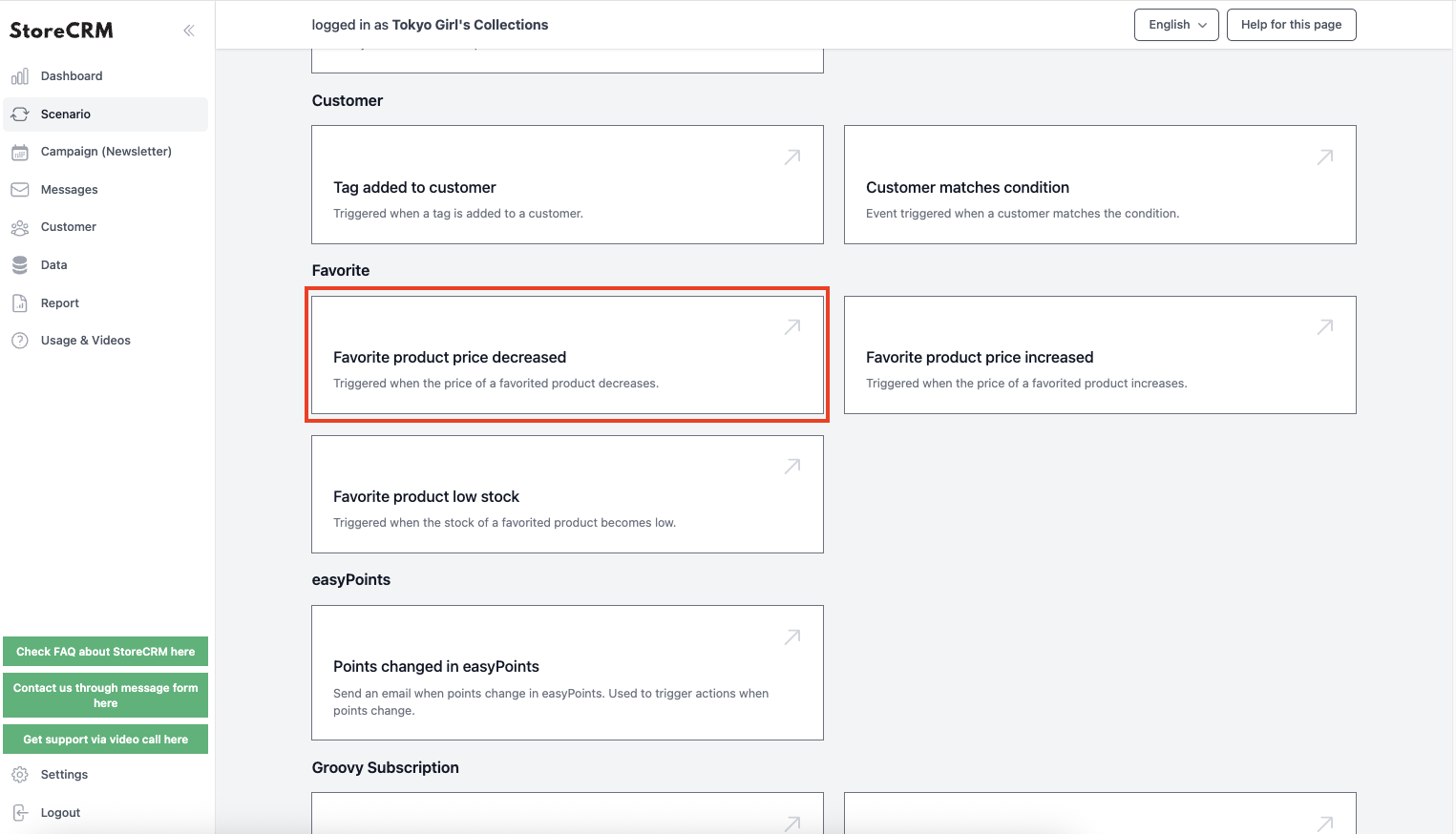Click the Usage & Videos question mark icon
The width and height of the screenshot is (1456, 834).
(20, 341)
